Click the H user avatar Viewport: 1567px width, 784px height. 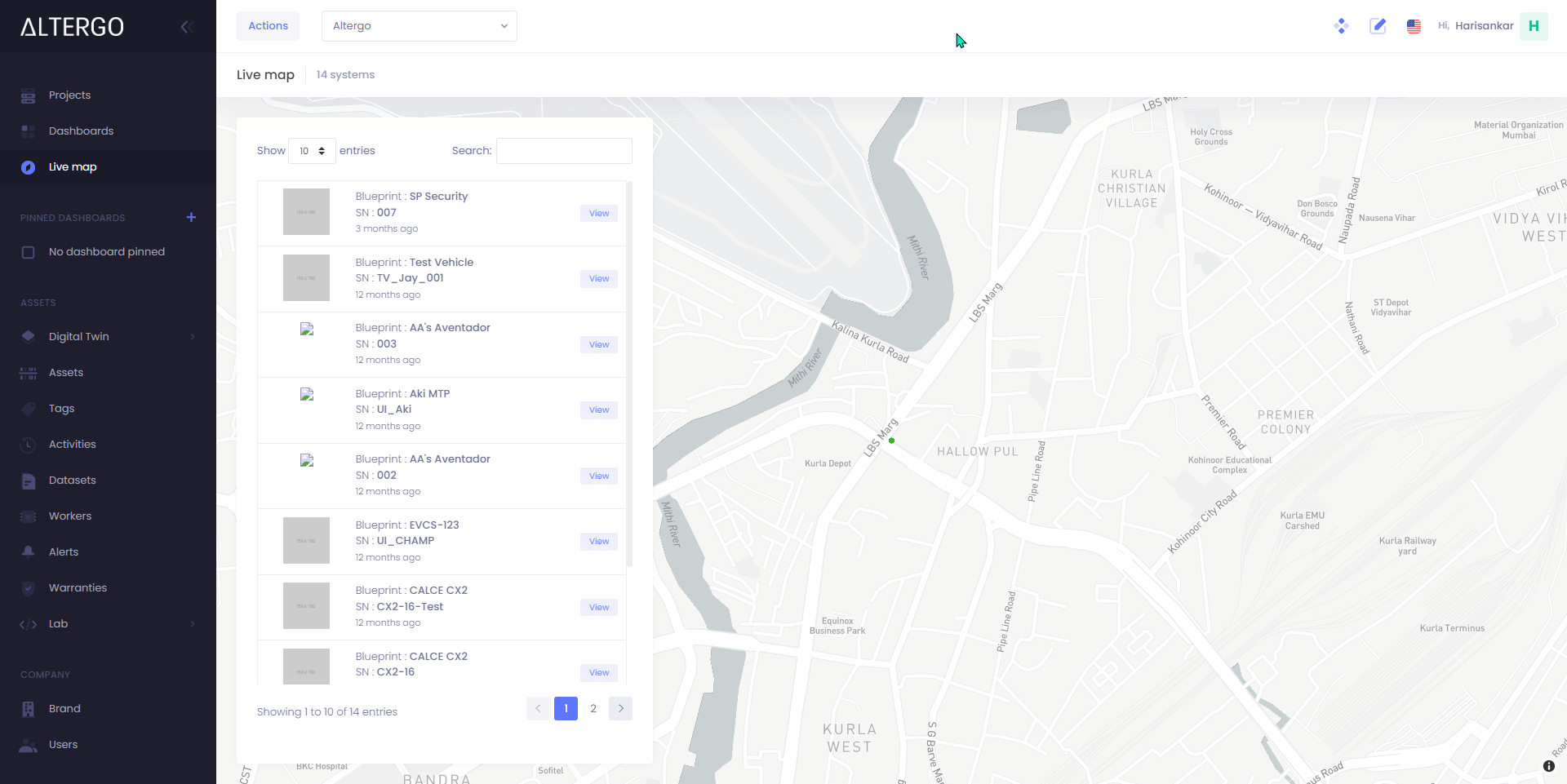[x=1534, y=26]
